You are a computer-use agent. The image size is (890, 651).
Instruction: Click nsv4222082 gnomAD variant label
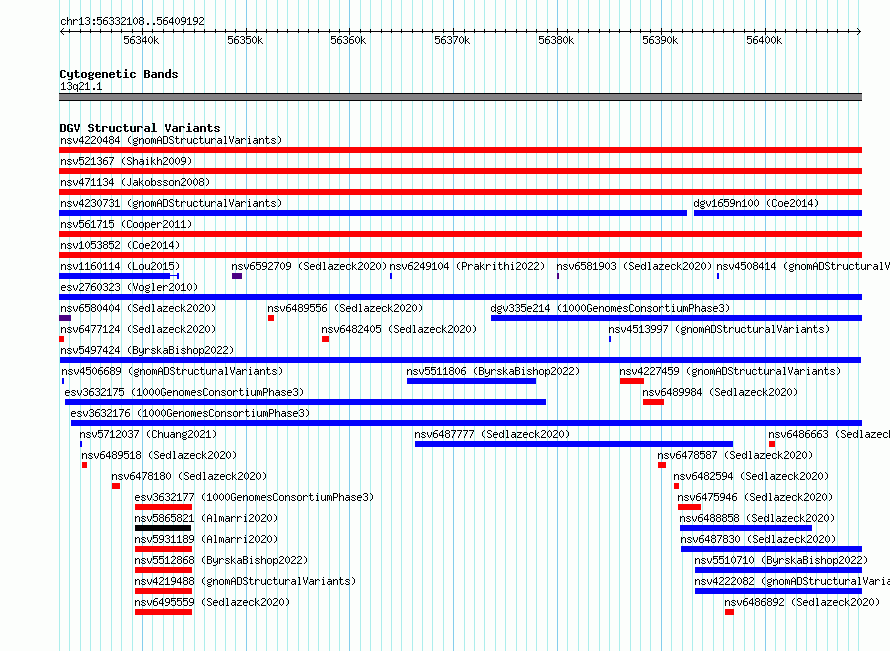pos(792,581)
